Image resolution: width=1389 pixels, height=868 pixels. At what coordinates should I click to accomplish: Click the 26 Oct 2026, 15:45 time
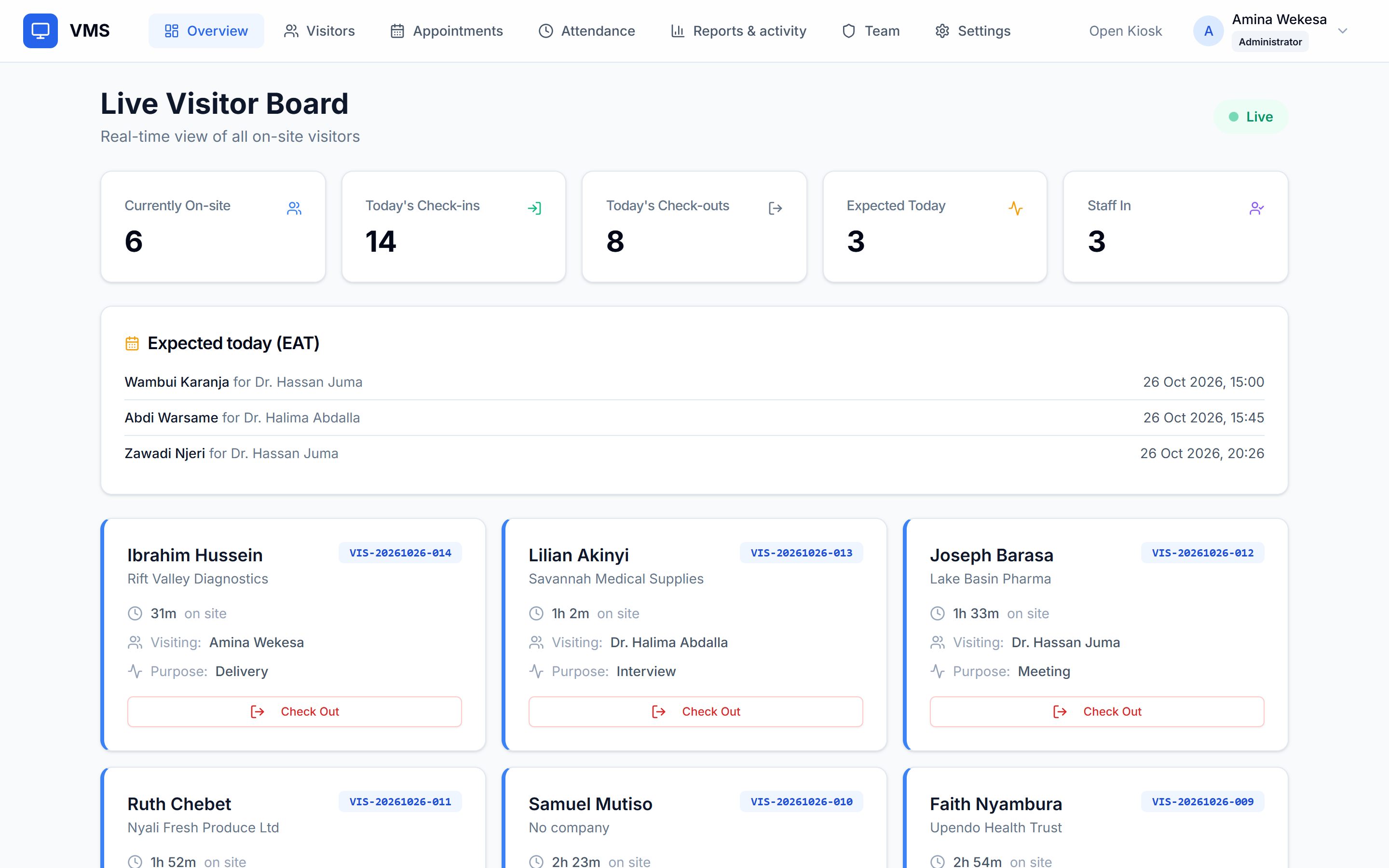(x=1203, y=418)
